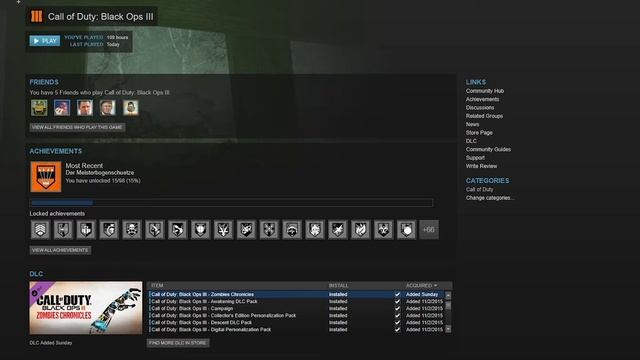Click the achievements progress bar
The image size is (640, 360).
tap(231, 202)
